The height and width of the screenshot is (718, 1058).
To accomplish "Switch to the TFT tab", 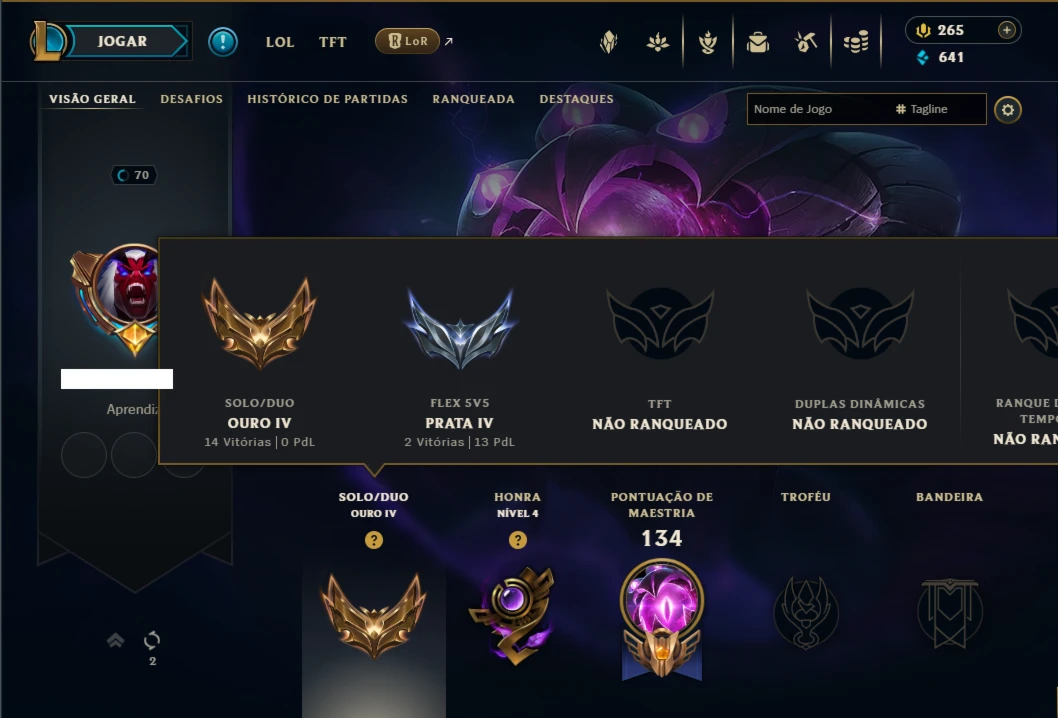I will coord(333,42).
